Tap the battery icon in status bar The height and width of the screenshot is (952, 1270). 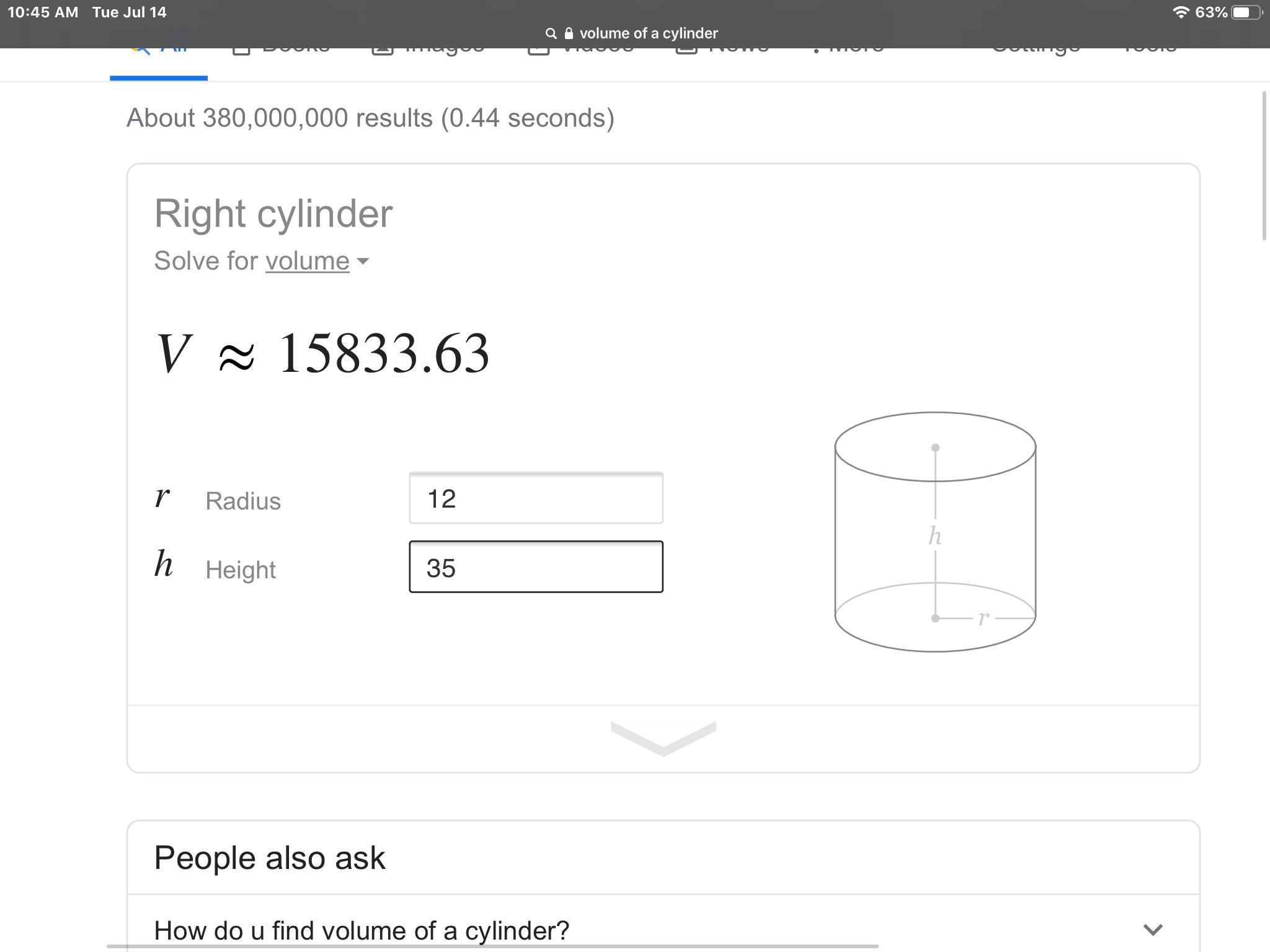[1247, 12]
